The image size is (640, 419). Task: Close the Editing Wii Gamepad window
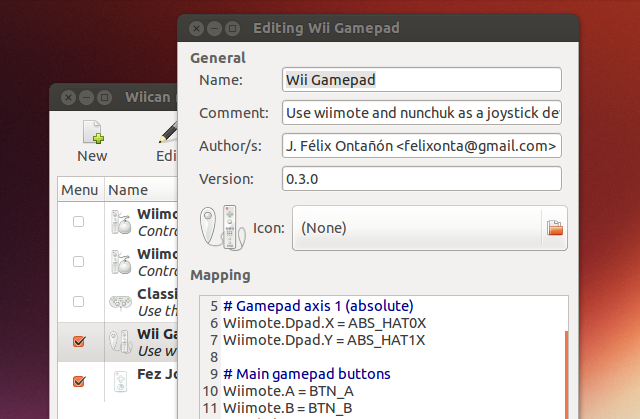[x=196, y=29]
